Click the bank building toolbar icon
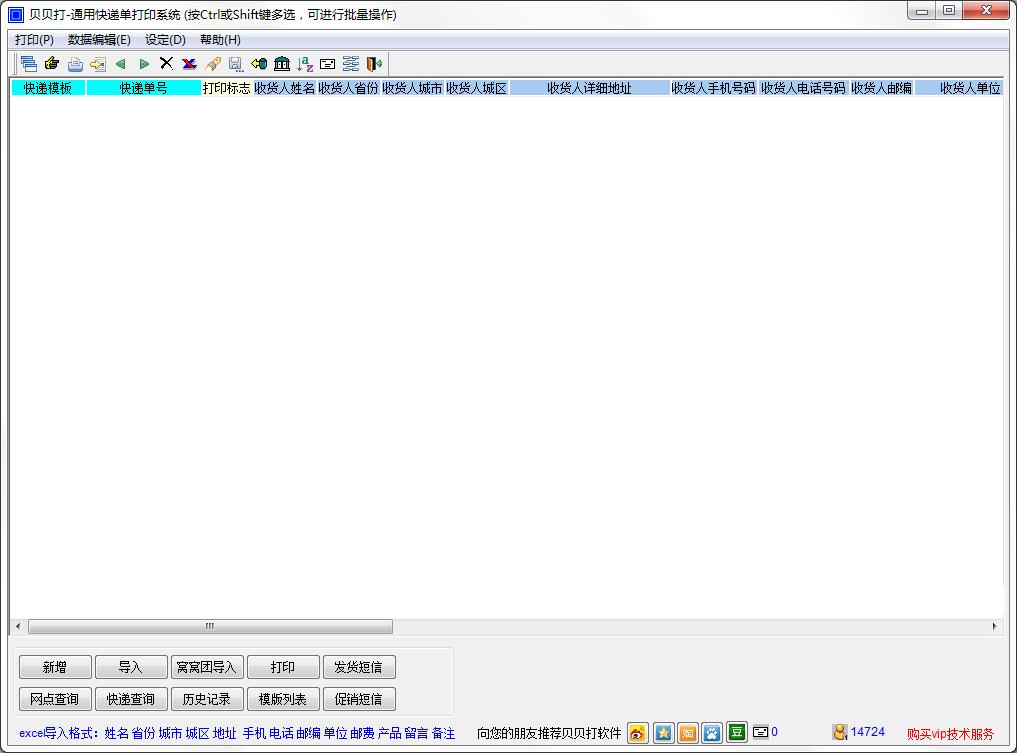Screen dimensions: 1017x753 (282, 64)
